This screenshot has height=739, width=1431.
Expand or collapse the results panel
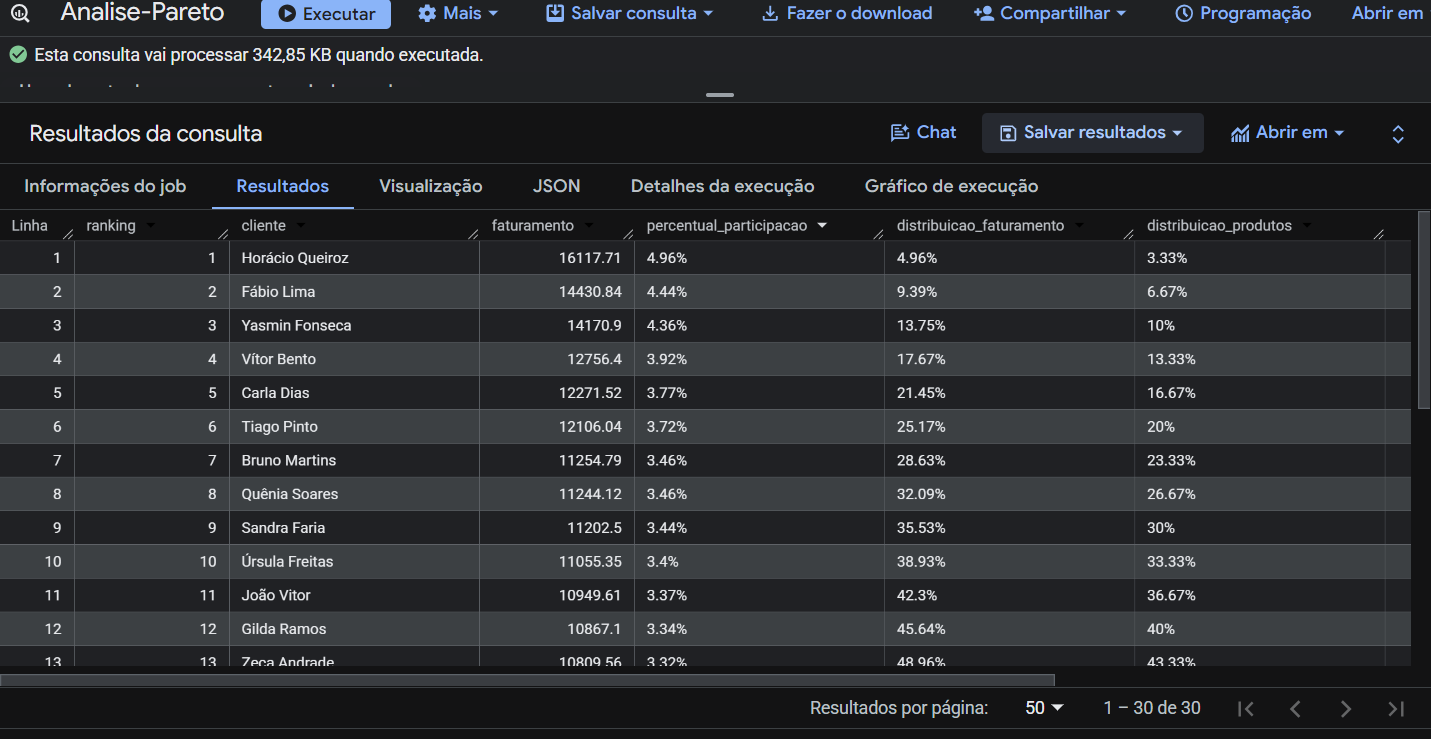tap(1398, 134)
